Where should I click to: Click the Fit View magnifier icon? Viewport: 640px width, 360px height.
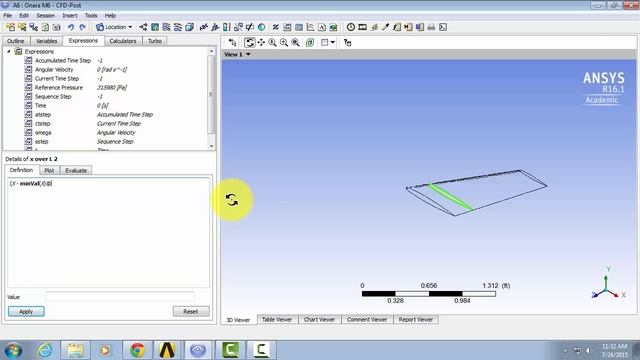pos(296,42)
